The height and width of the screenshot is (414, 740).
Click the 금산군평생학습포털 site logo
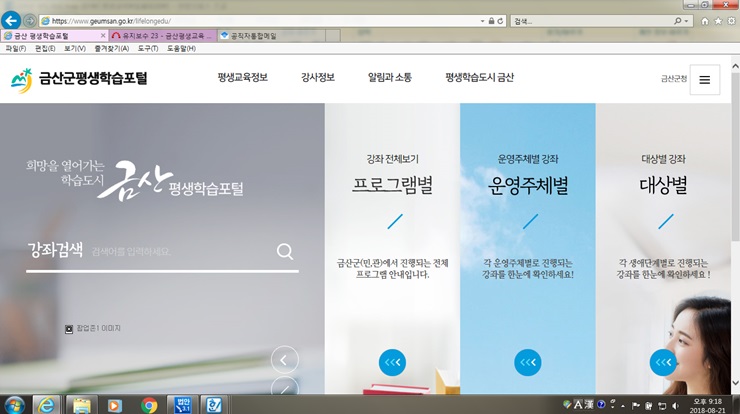pos(79,78)
